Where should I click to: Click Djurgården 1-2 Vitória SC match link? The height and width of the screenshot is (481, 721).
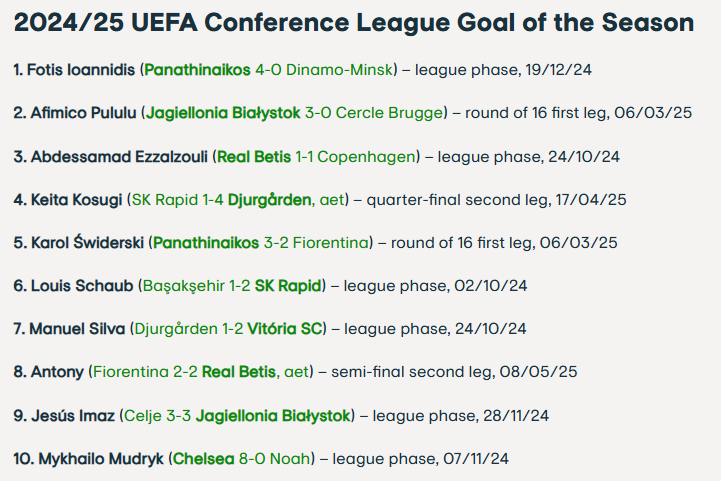[x=229, y=329]
